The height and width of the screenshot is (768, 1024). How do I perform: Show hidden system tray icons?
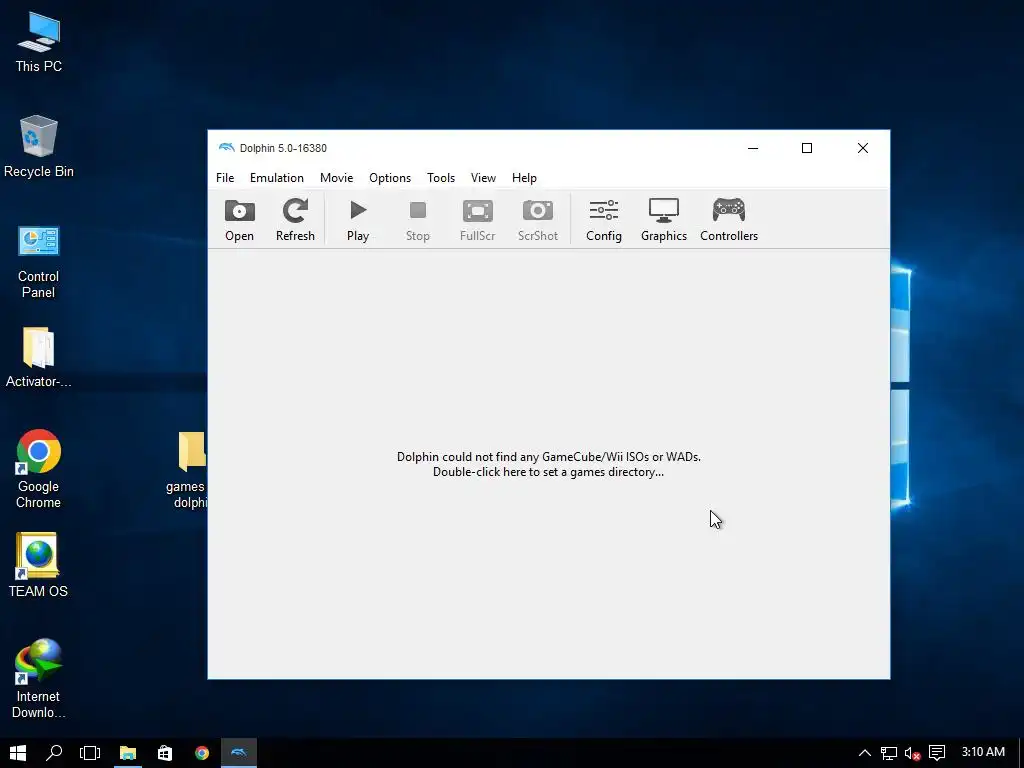865,753
